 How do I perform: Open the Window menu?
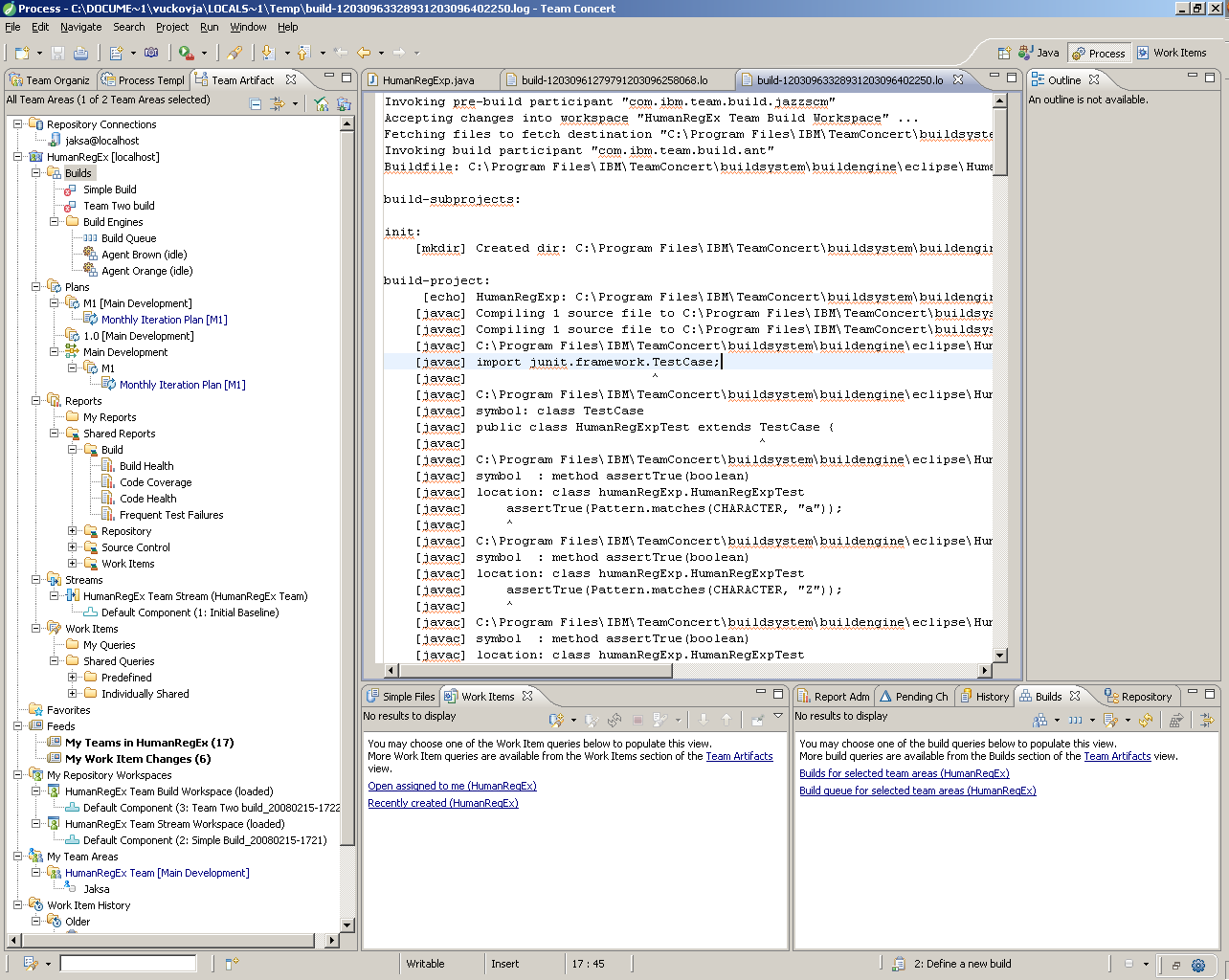(248, 27)
